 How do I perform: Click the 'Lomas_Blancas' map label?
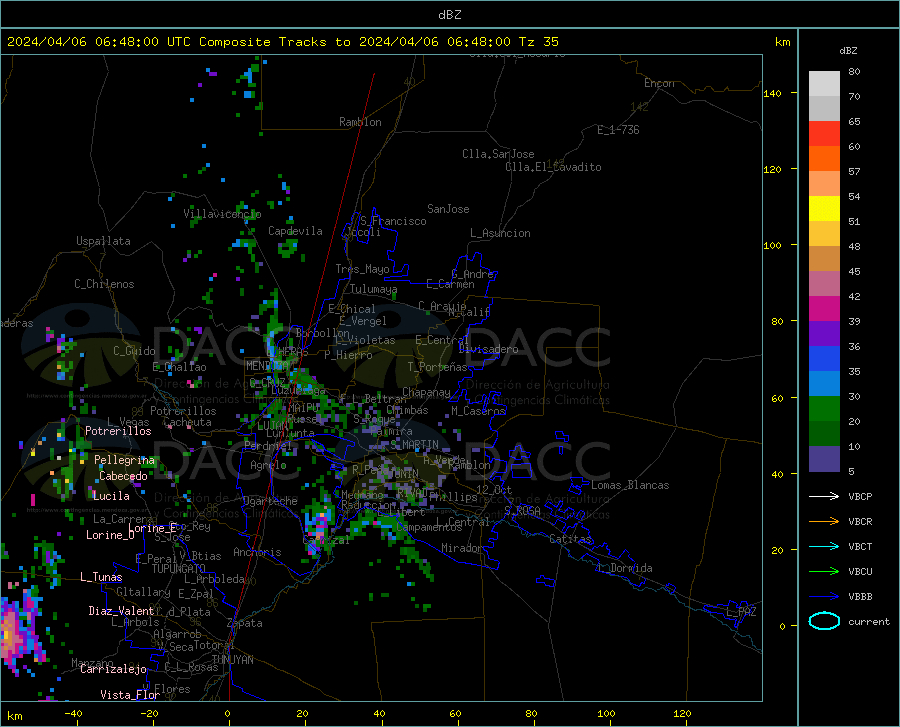pos(630,485)
